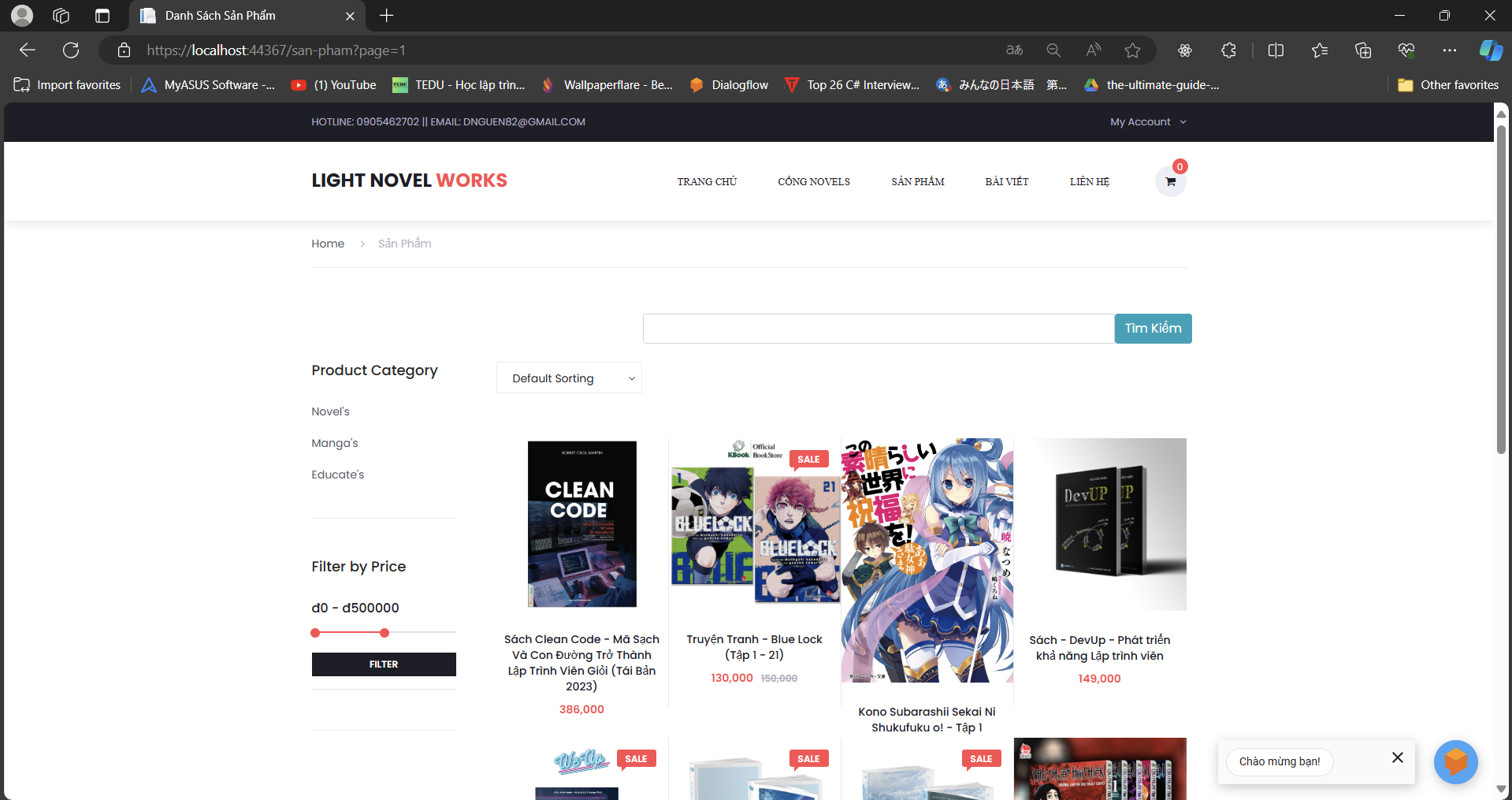Go to TRANG CHỦ menu item
1512x800 pixels.
(707, 182)
